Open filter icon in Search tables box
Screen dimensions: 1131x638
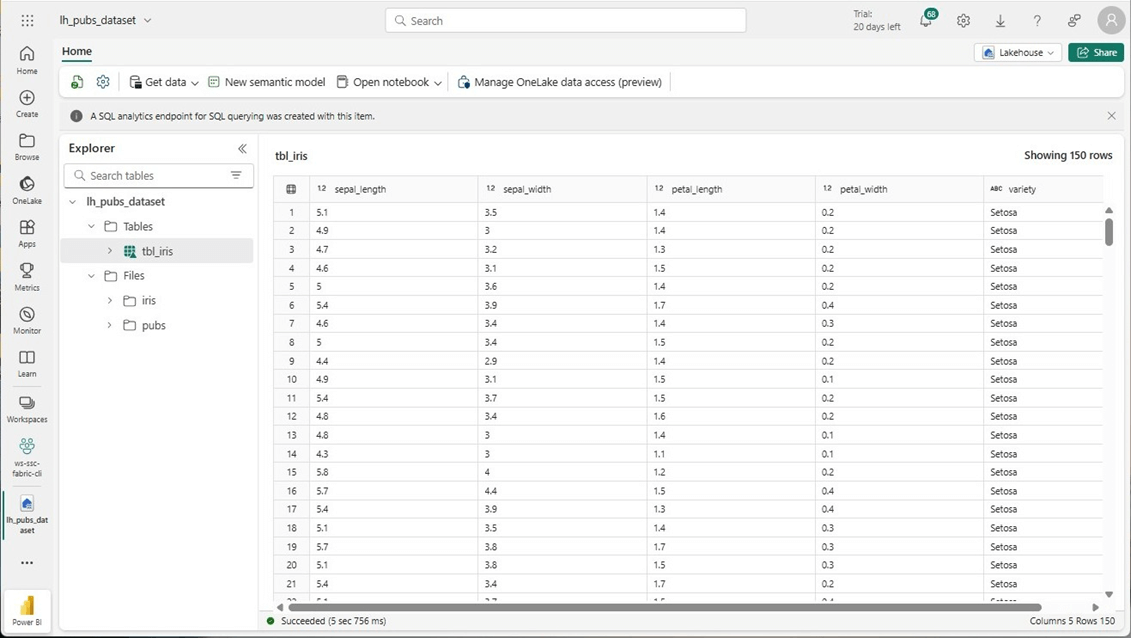coord(236,175)
